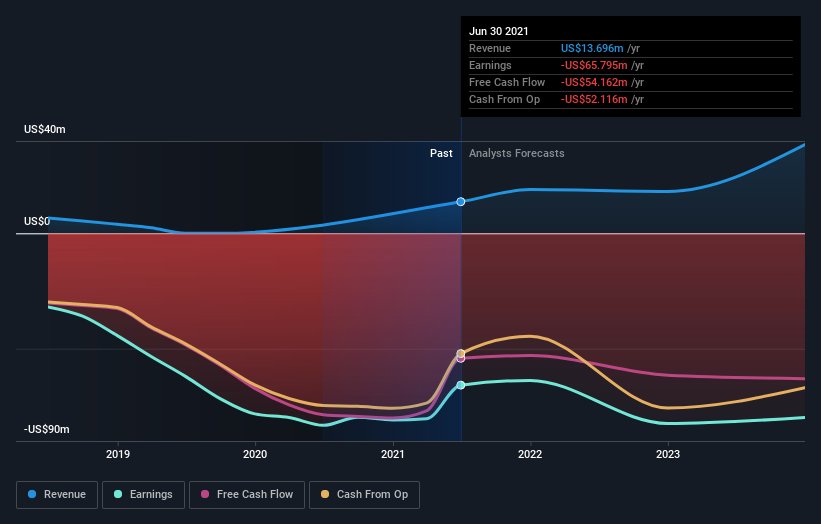Toggle the Free Cash Flow legend button
The image size is (821, 524).
click(x=247, y=495)
